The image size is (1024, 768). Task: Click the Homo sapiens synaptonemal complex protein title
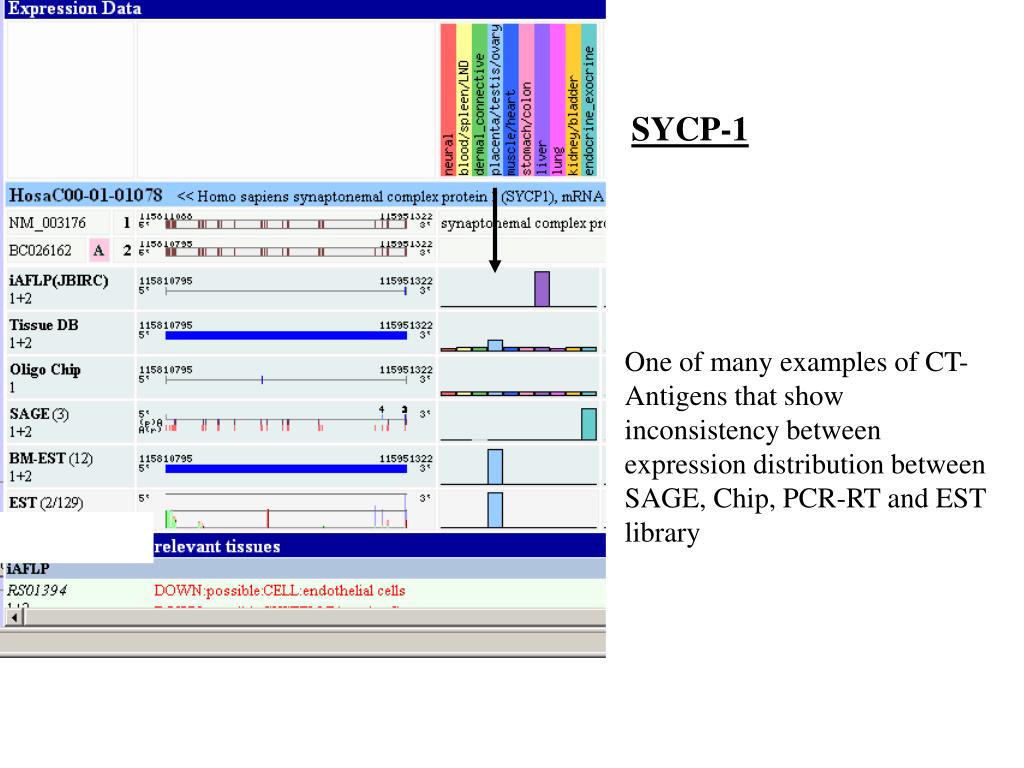click(x=391, y=196)
